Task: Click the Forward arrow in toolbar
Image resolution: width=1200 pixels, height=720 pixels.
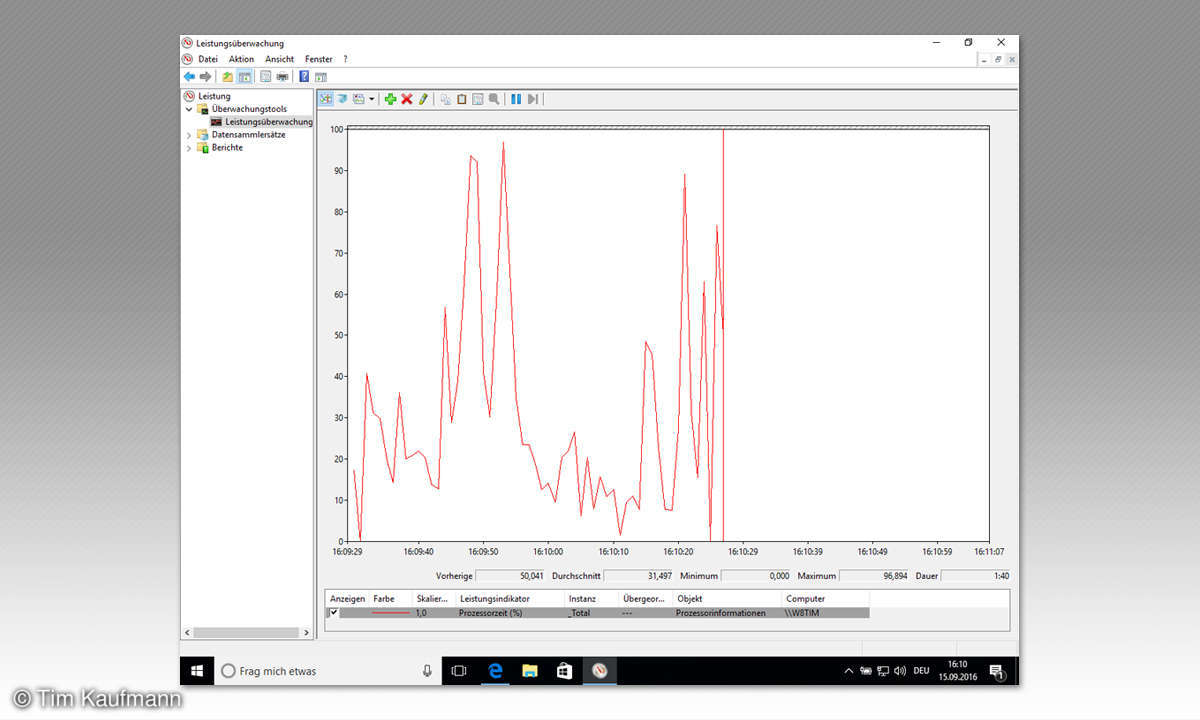Action: [x=205, y=76]
